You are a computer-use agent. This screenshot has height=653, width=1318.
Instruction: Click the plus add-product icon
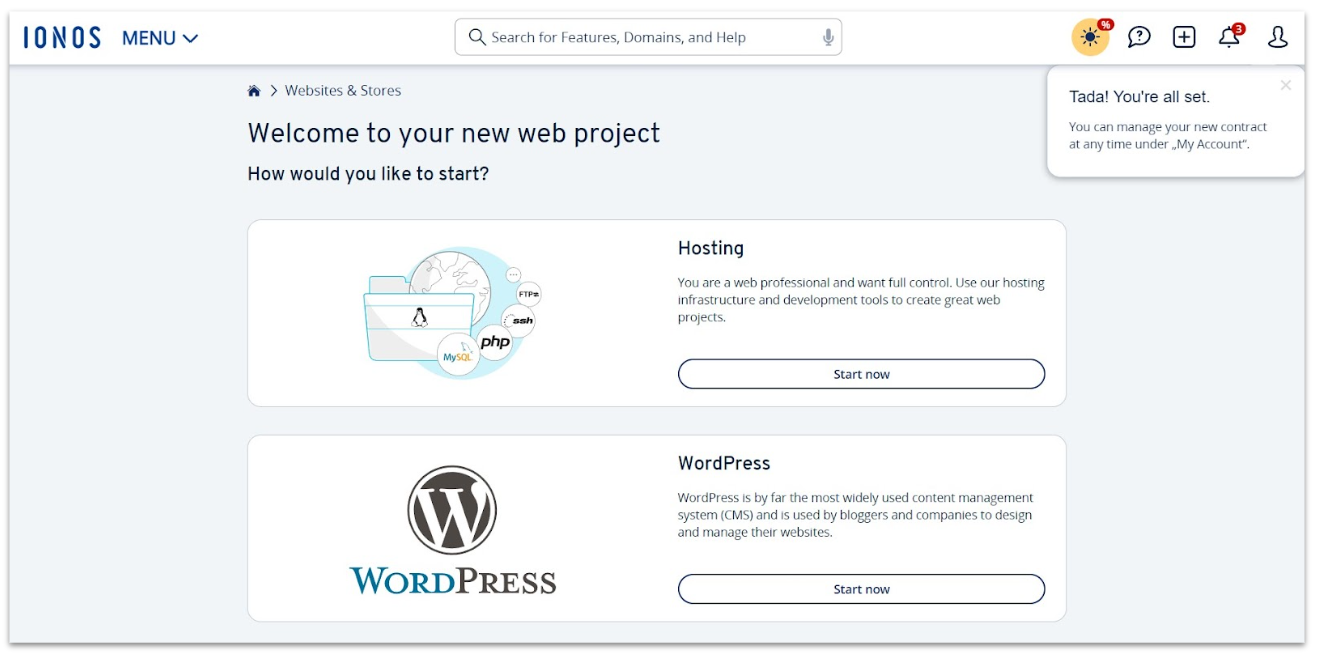pos(1184,37)
